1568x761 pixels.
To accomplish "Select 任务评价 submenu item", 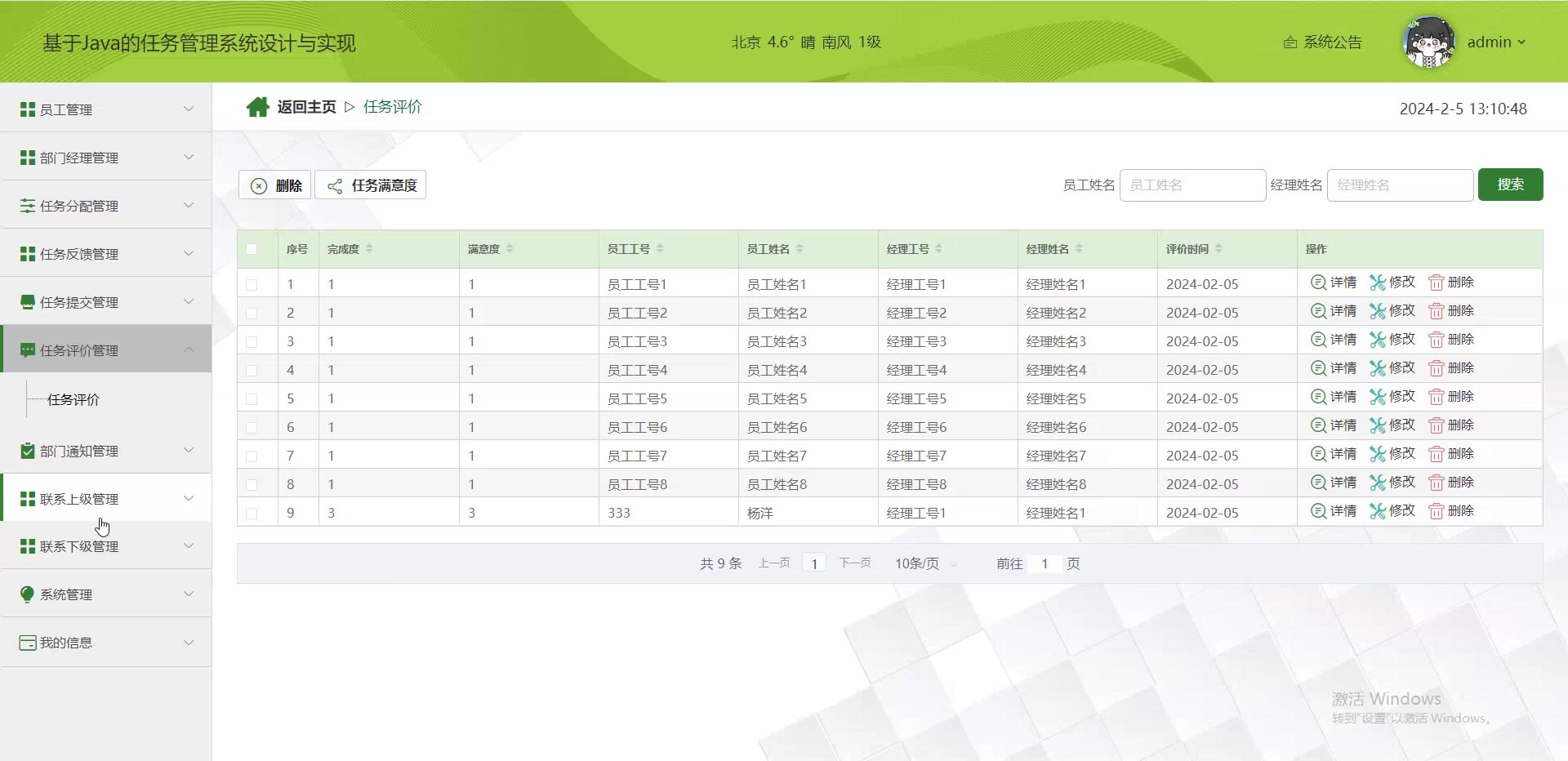I will pos(73,399).
